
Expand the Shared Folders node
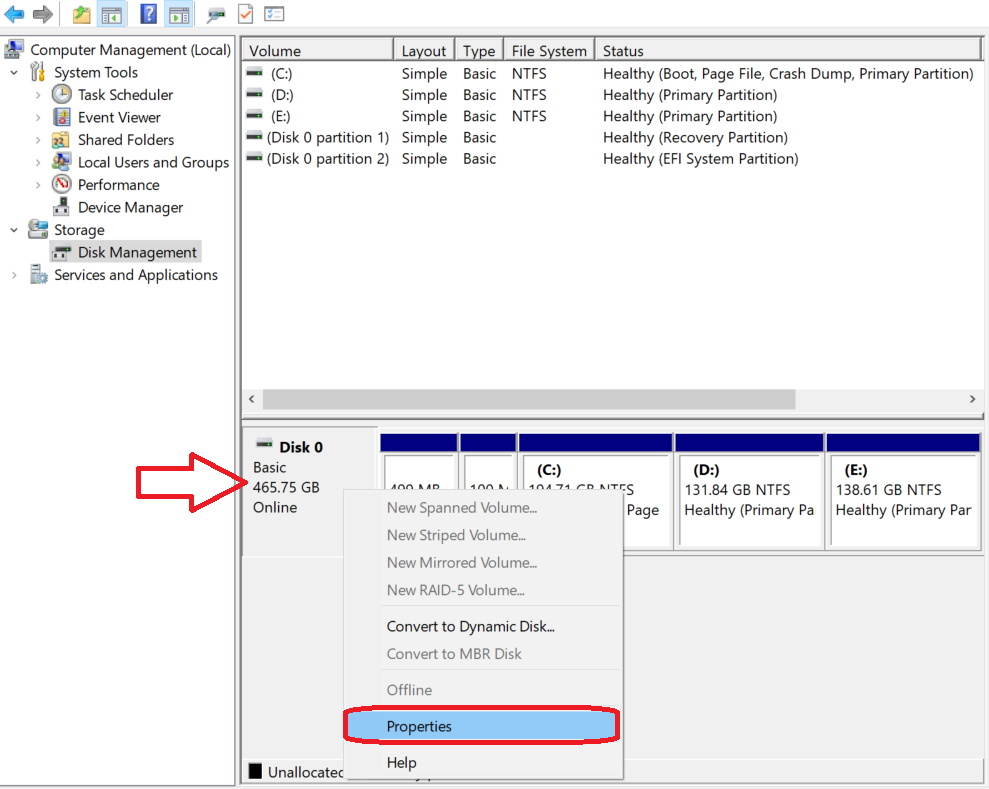coord(38,140)
